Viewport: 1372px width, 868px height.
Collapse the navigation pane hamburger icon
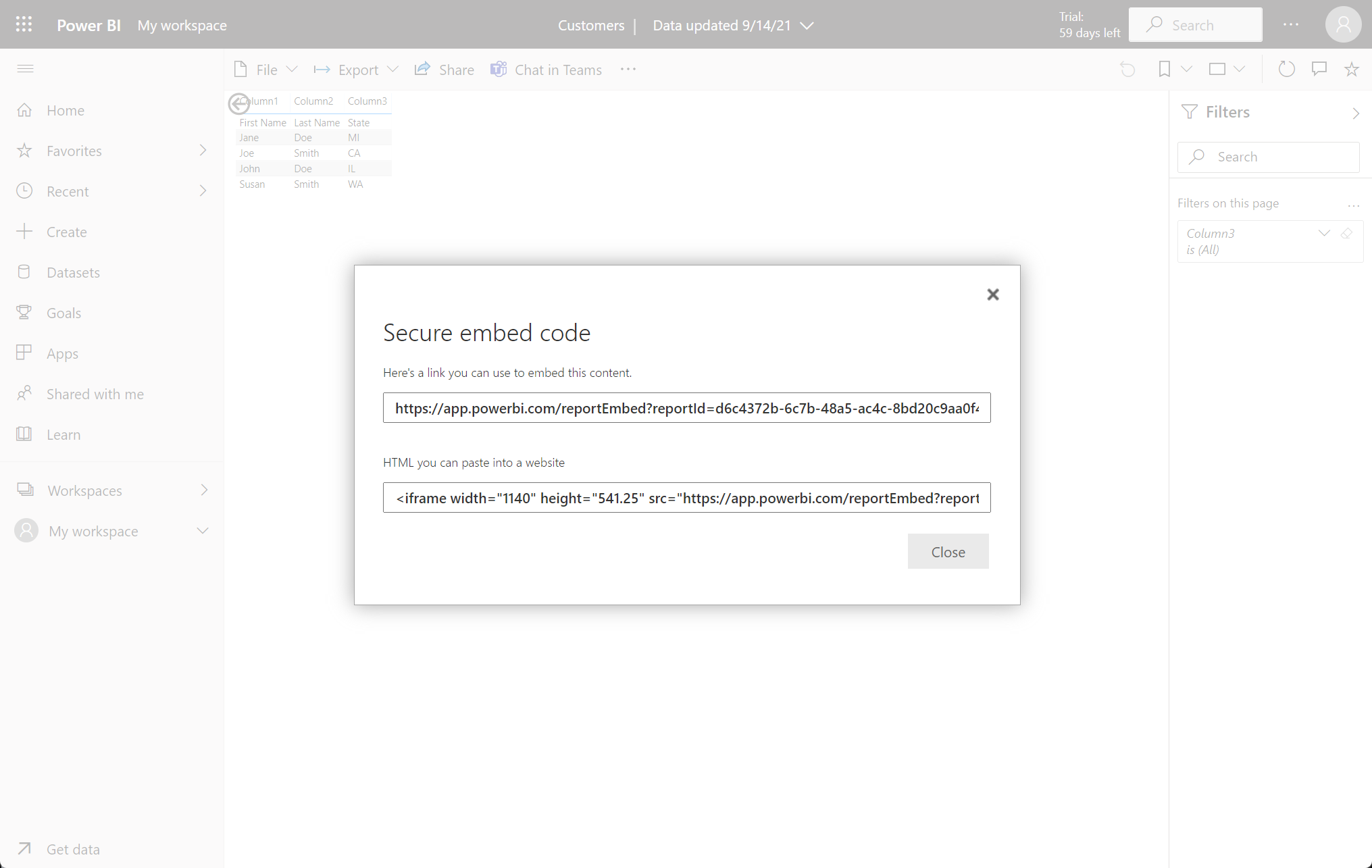click(x=25, y=69)
